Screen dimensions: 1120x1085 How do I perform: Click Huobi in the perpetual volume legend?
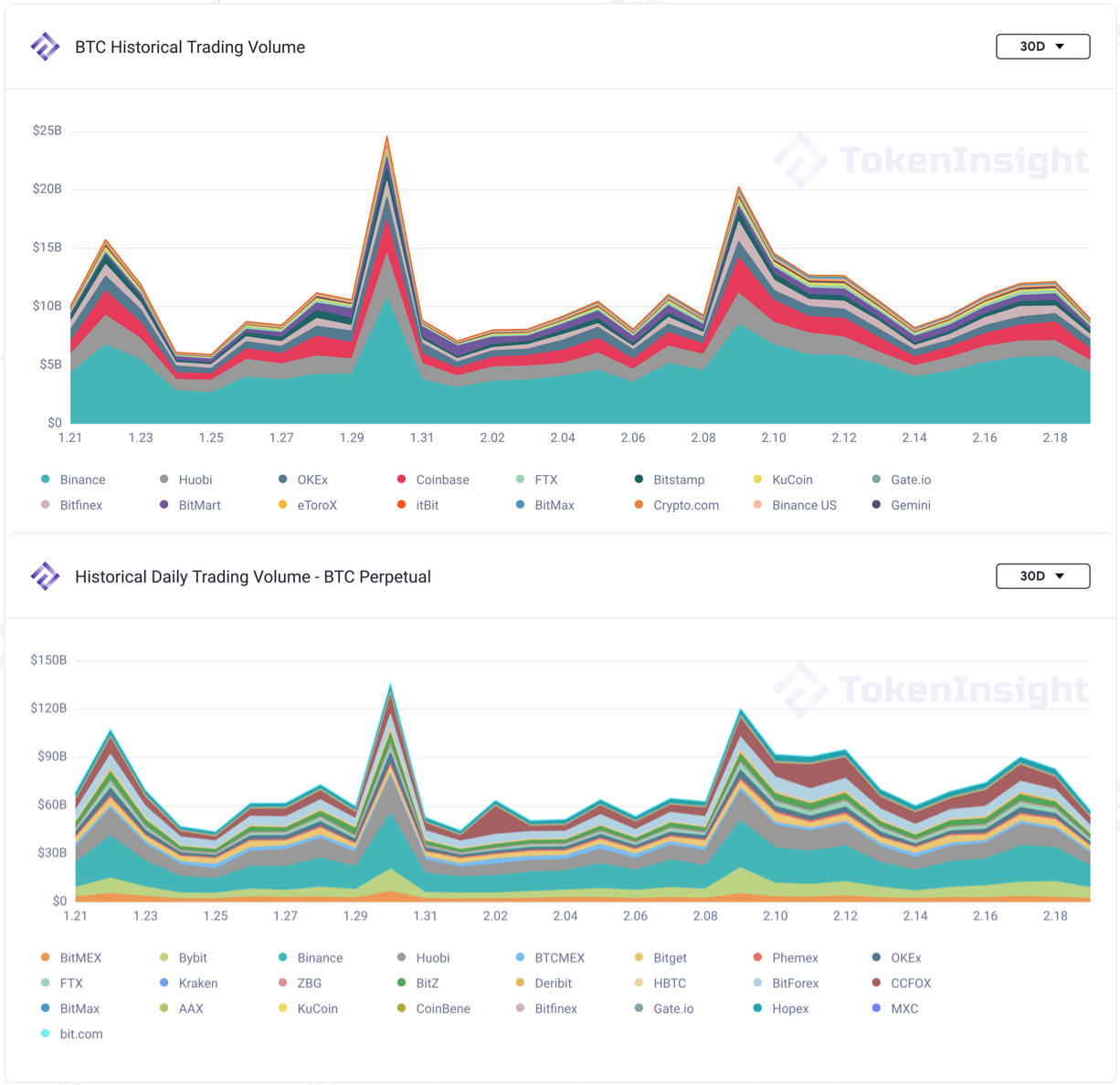click(423, 958)
